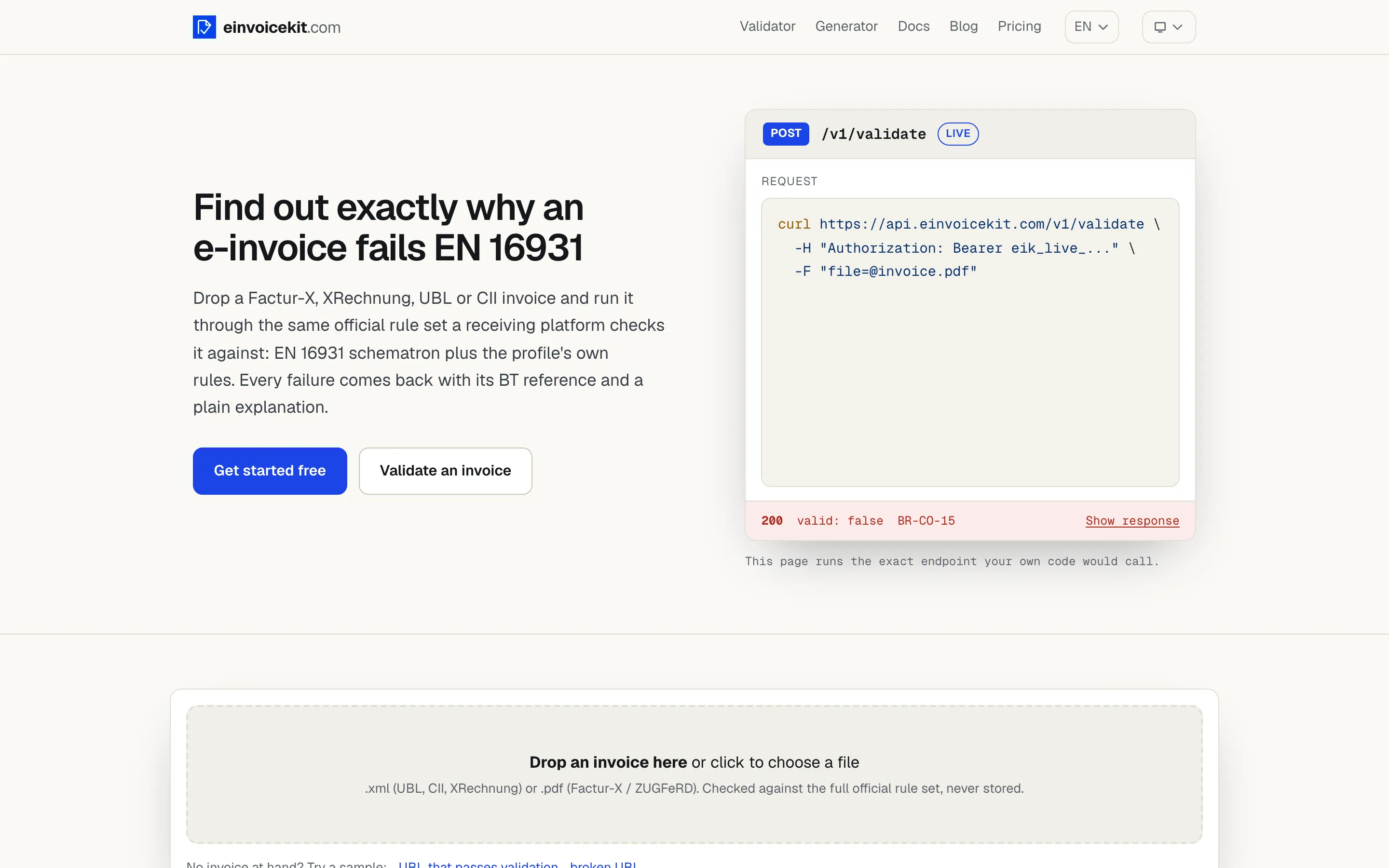Click the REQUEST section label
Image resolution: width=1389 pixels, height=868 pixels.
pyautogui.click(x=789, y=181)
